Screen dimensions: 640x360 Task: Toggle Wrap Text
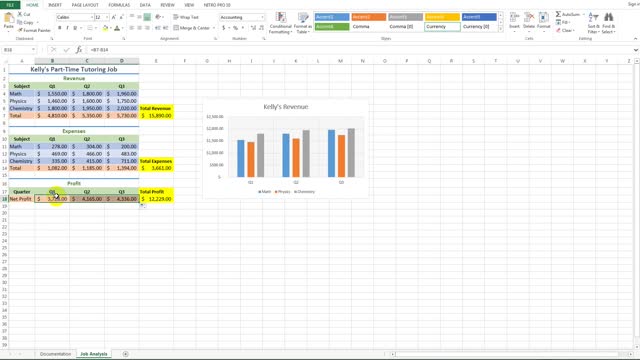(186, 17)
